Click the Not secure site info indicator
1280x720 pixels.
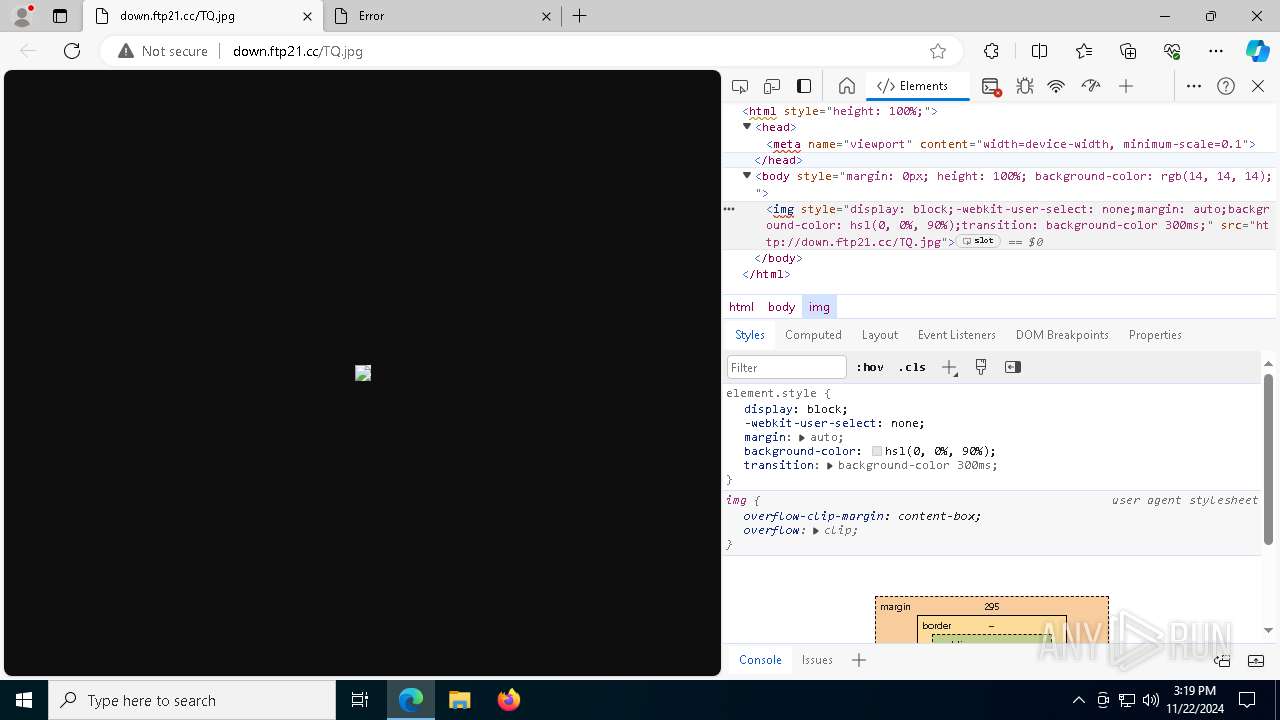click(x=163, y=51)
